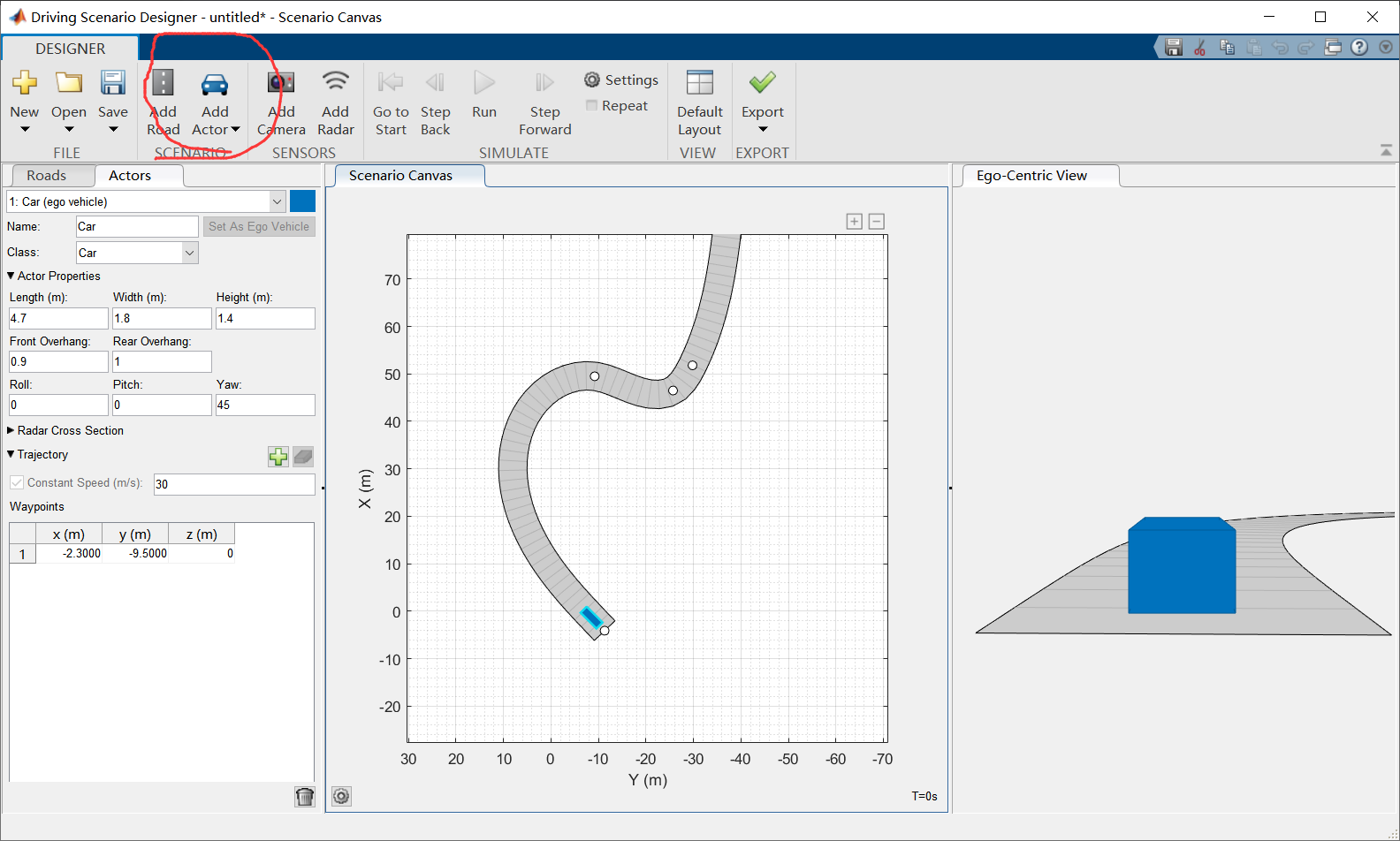Restore the Default Layout
The image size is (1400, 841).
[x=700, y=103]
